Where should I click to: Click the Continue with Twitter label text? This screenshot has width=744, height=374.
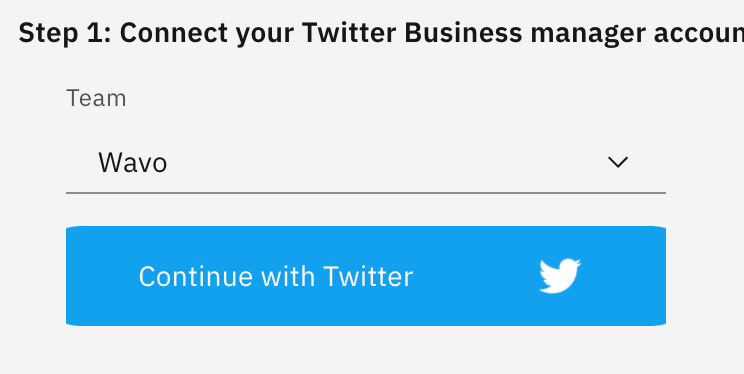(x=276, y=276)
